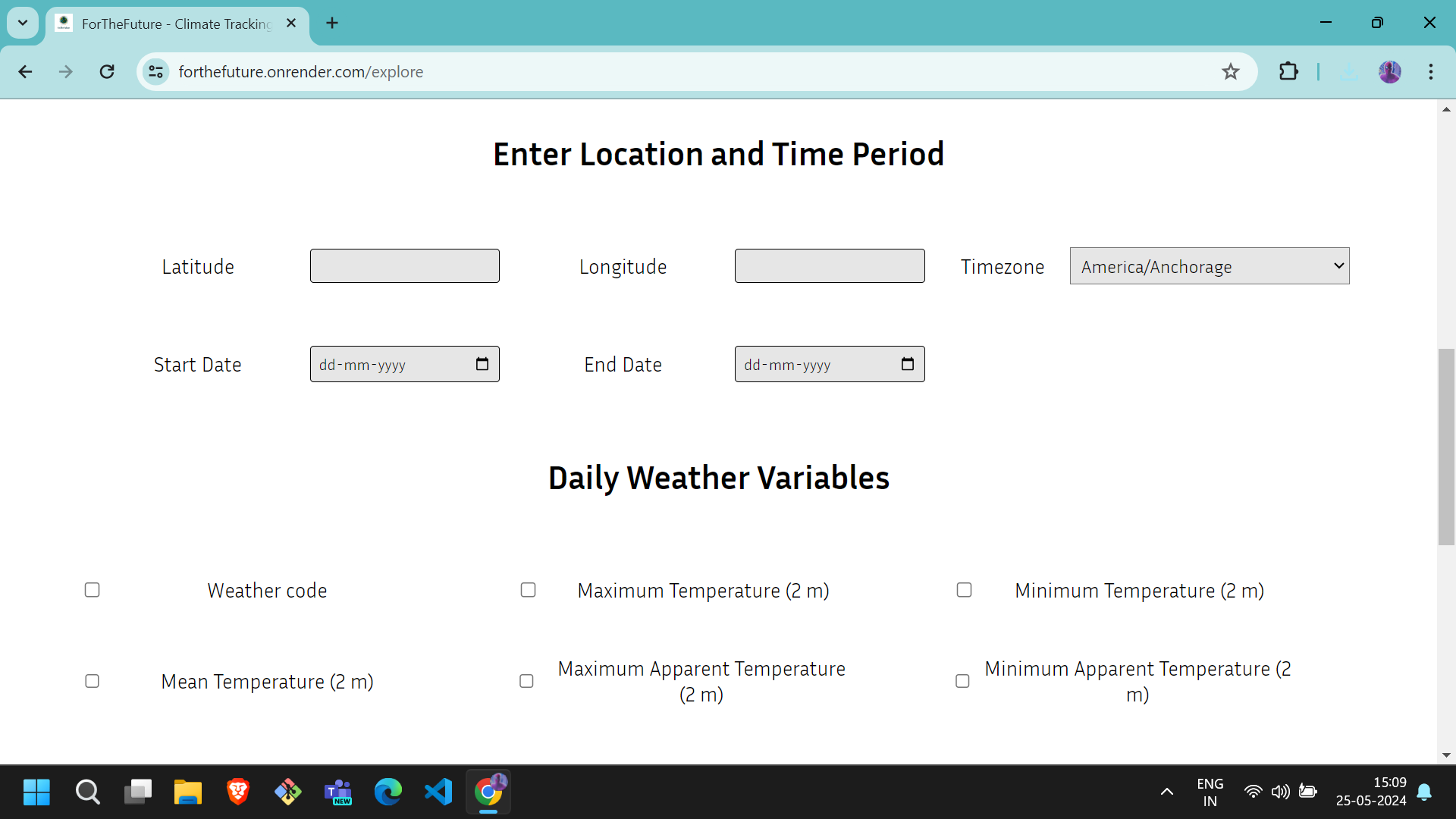The image size is (1456, 819).
Task: Enable the Weather code checkbox
Action: tap(93, 590)
